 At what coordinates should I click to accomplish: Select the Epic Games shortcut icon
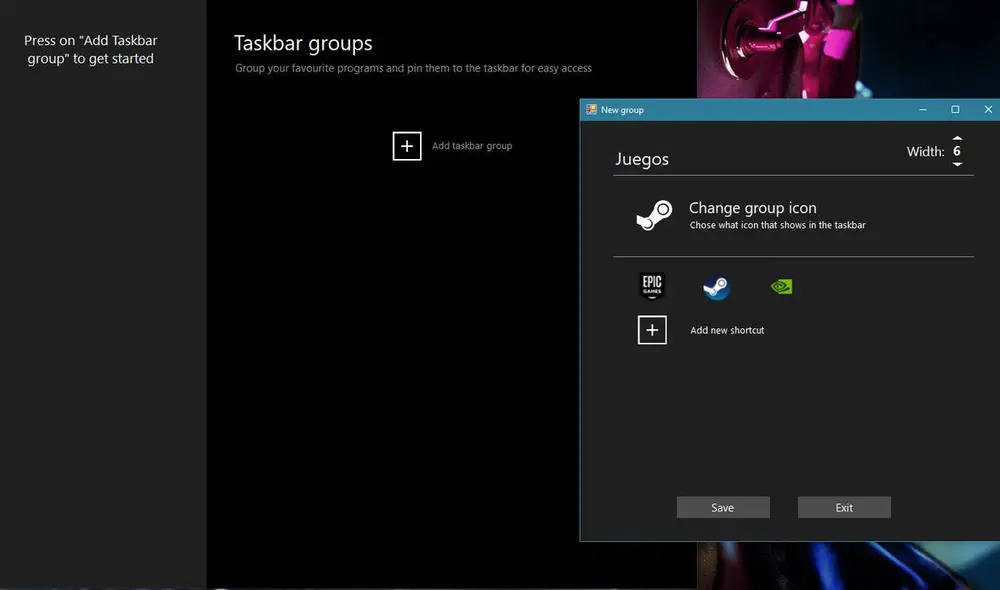point(652,287)
